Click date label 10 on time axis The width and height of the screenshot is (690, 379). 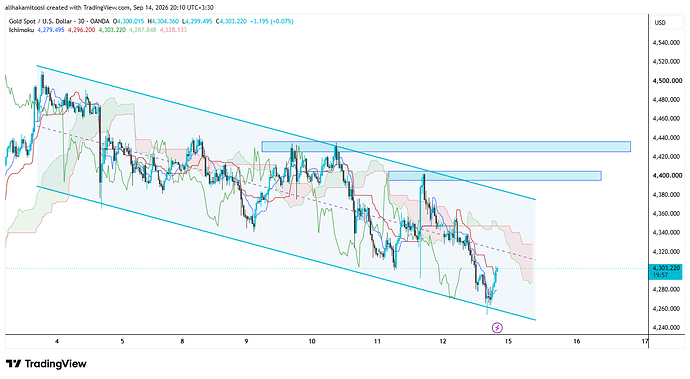[x=312, y=341]
